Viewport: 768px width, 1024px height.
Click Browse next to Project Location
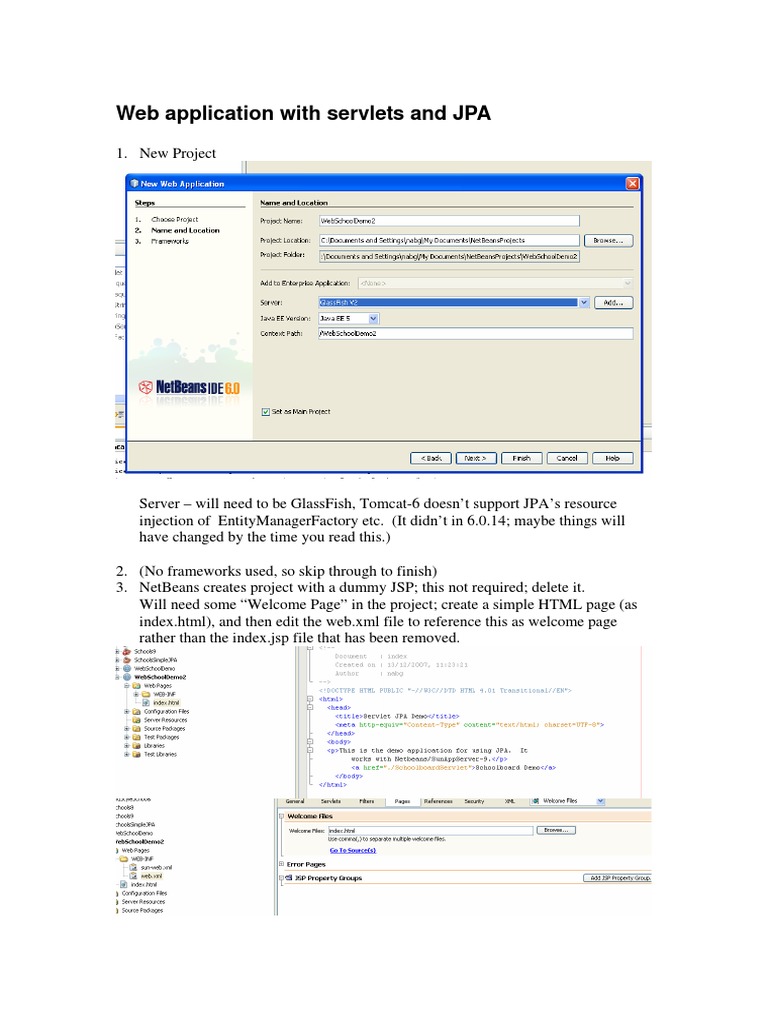pyautogui.click(x=608, y=240)
